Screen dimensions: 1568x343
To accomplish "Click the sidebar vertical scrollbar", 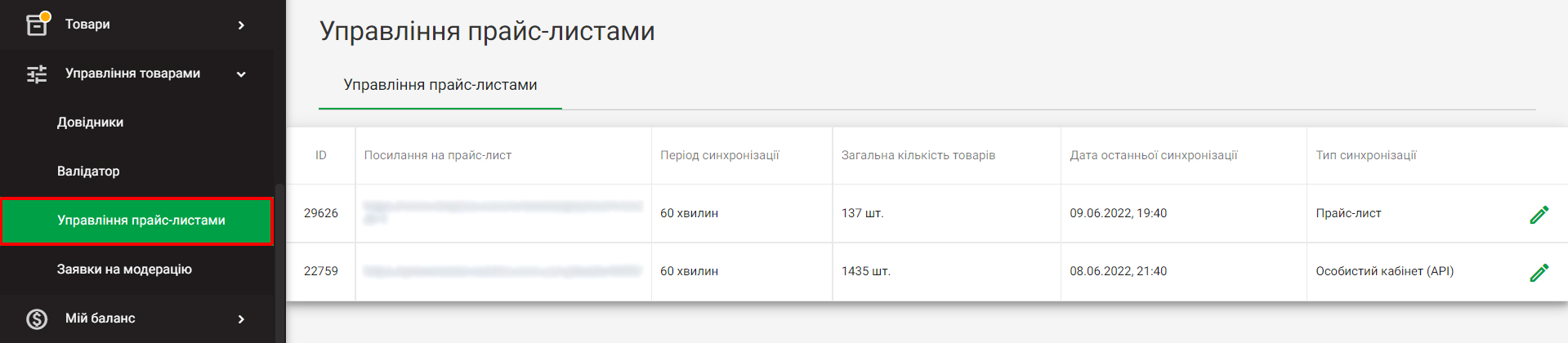I will click(280, 263).
